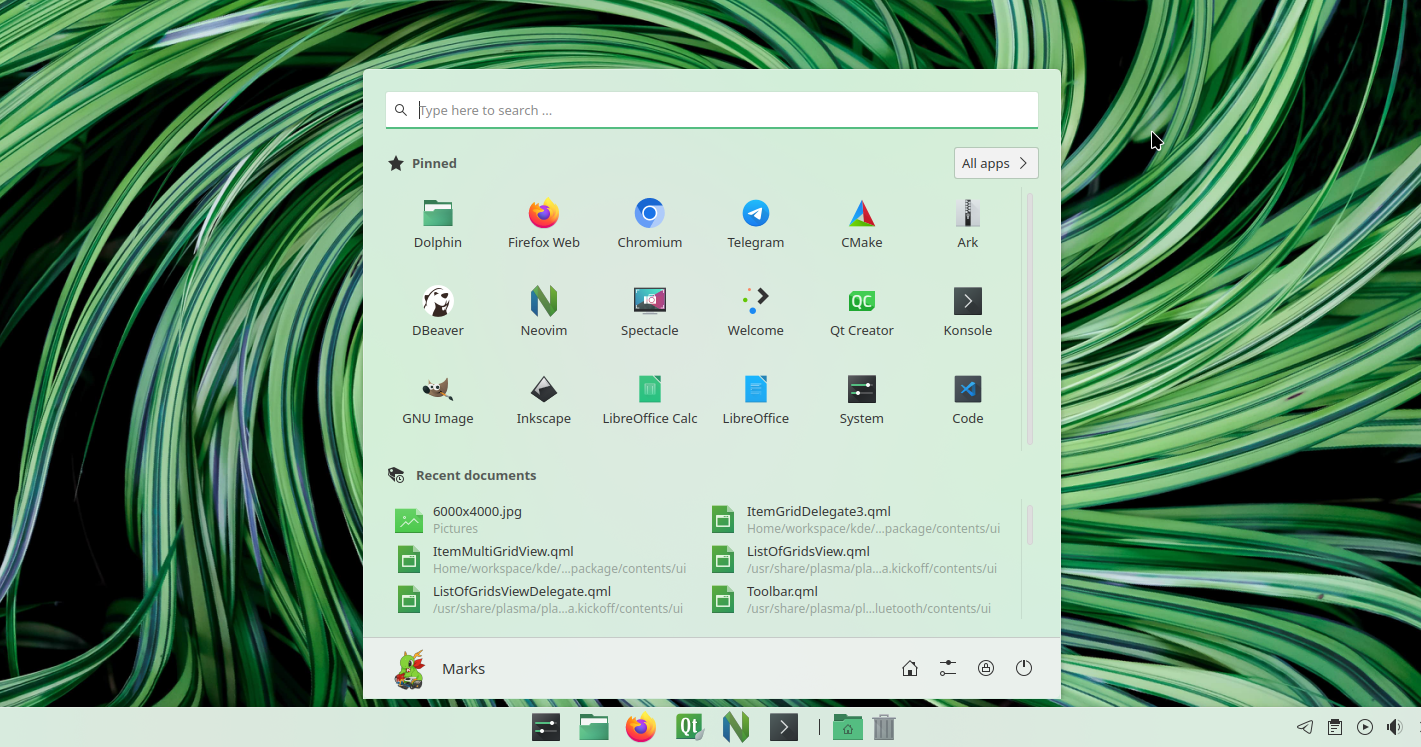This screenshot has height=747, width=1421.
Task: Click the Qt Creator taskbar icon
Action: (690, 727)
